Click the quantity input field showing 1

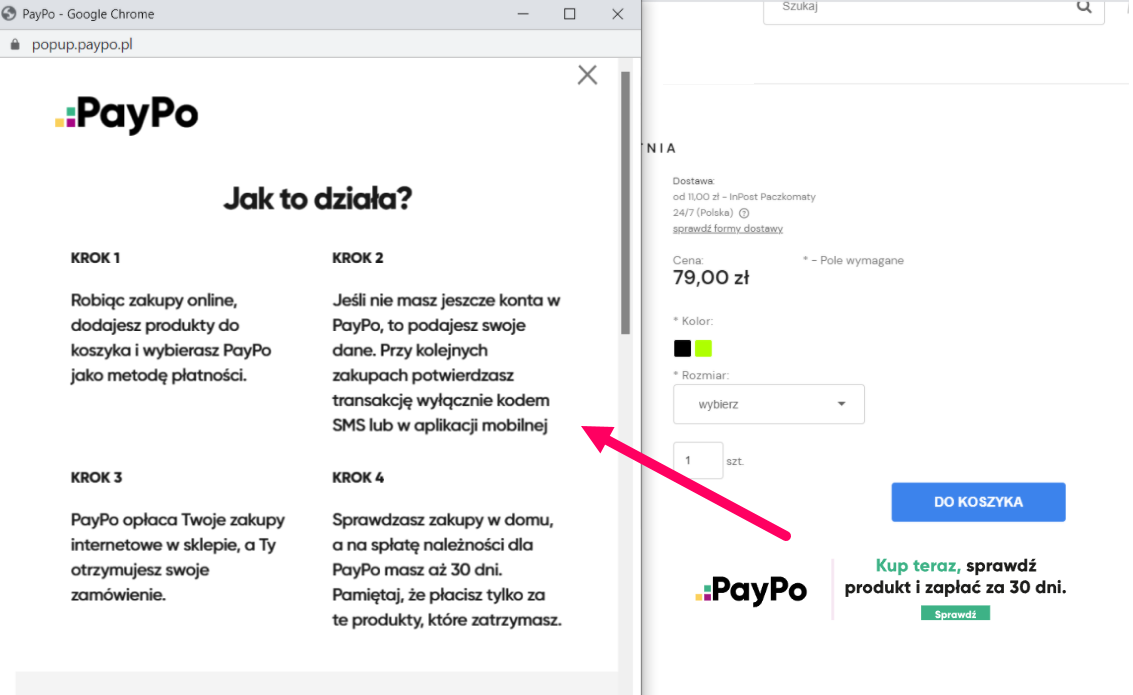coord(698,460)
